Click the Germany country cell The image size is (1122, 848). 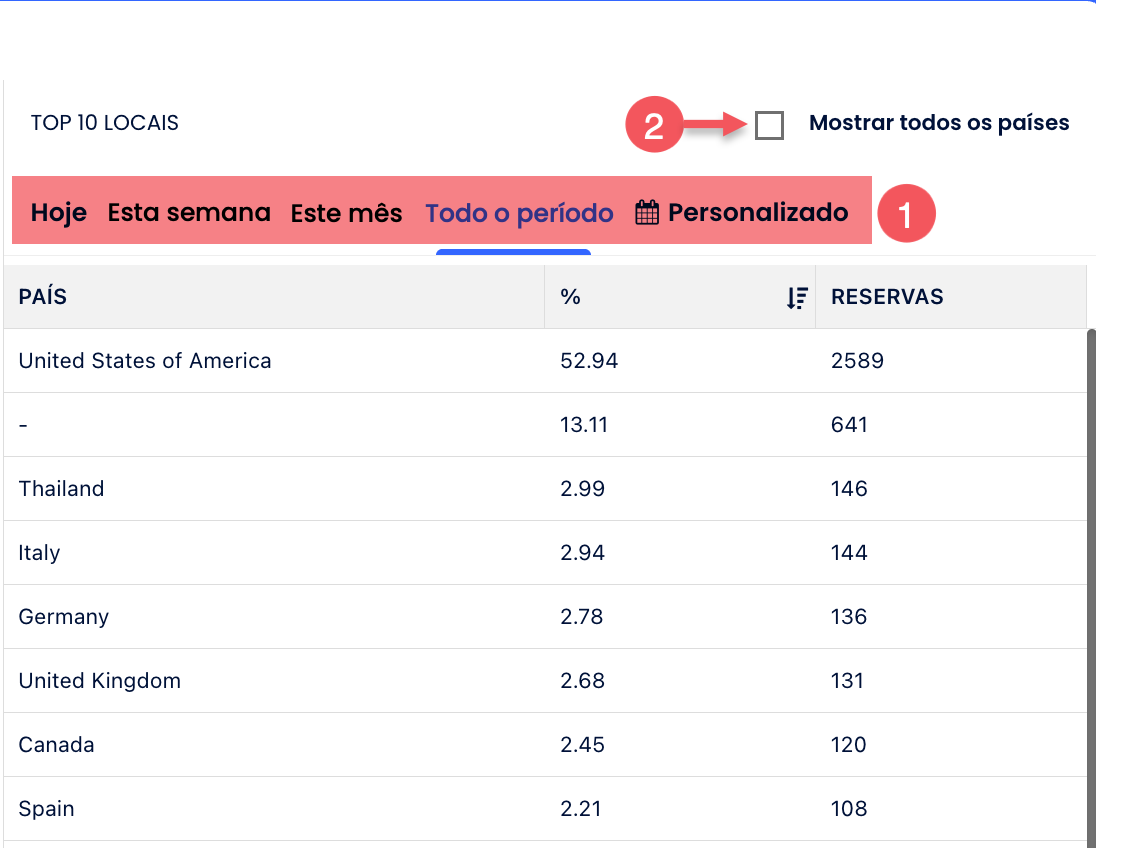[63, 617]
